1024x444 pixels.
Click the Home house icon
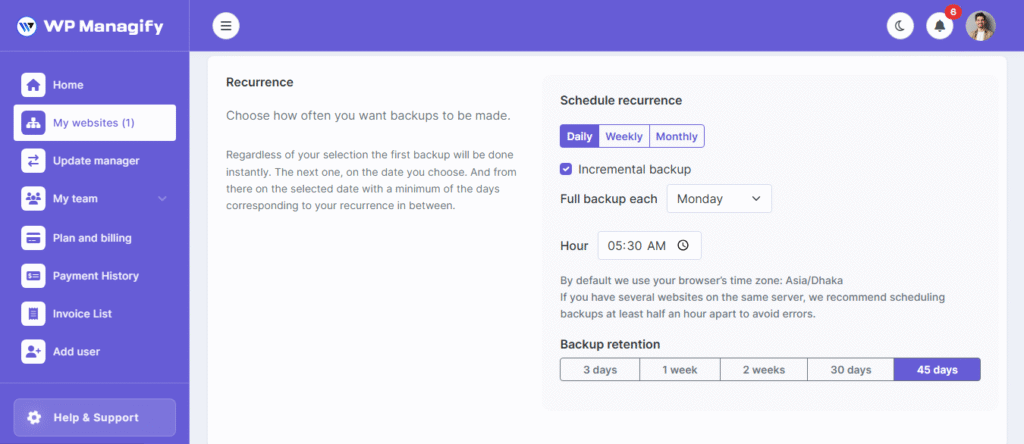[x=33, y=85]
